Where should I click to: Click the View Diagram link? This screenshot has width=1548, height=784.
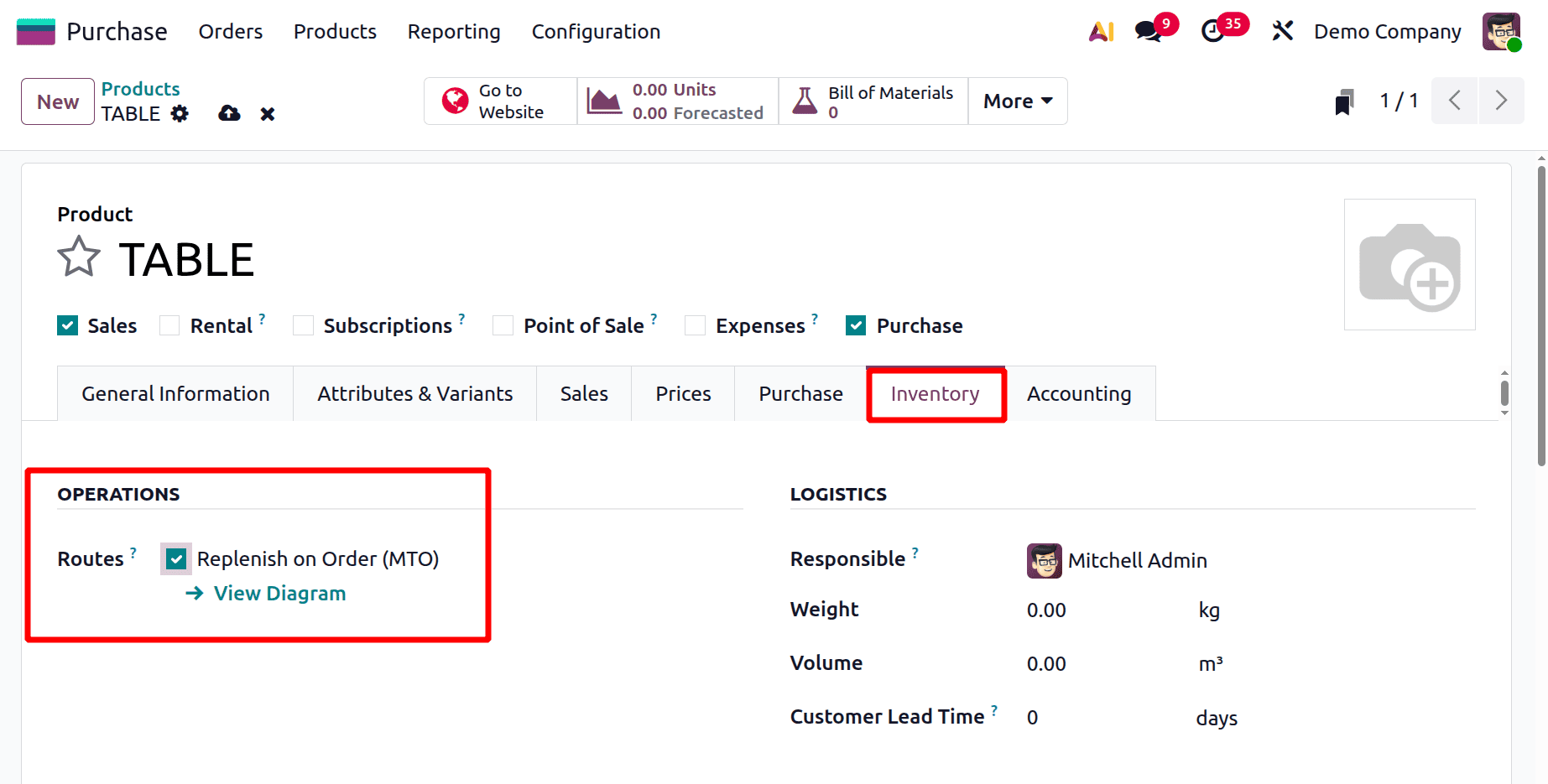(279, 593)
